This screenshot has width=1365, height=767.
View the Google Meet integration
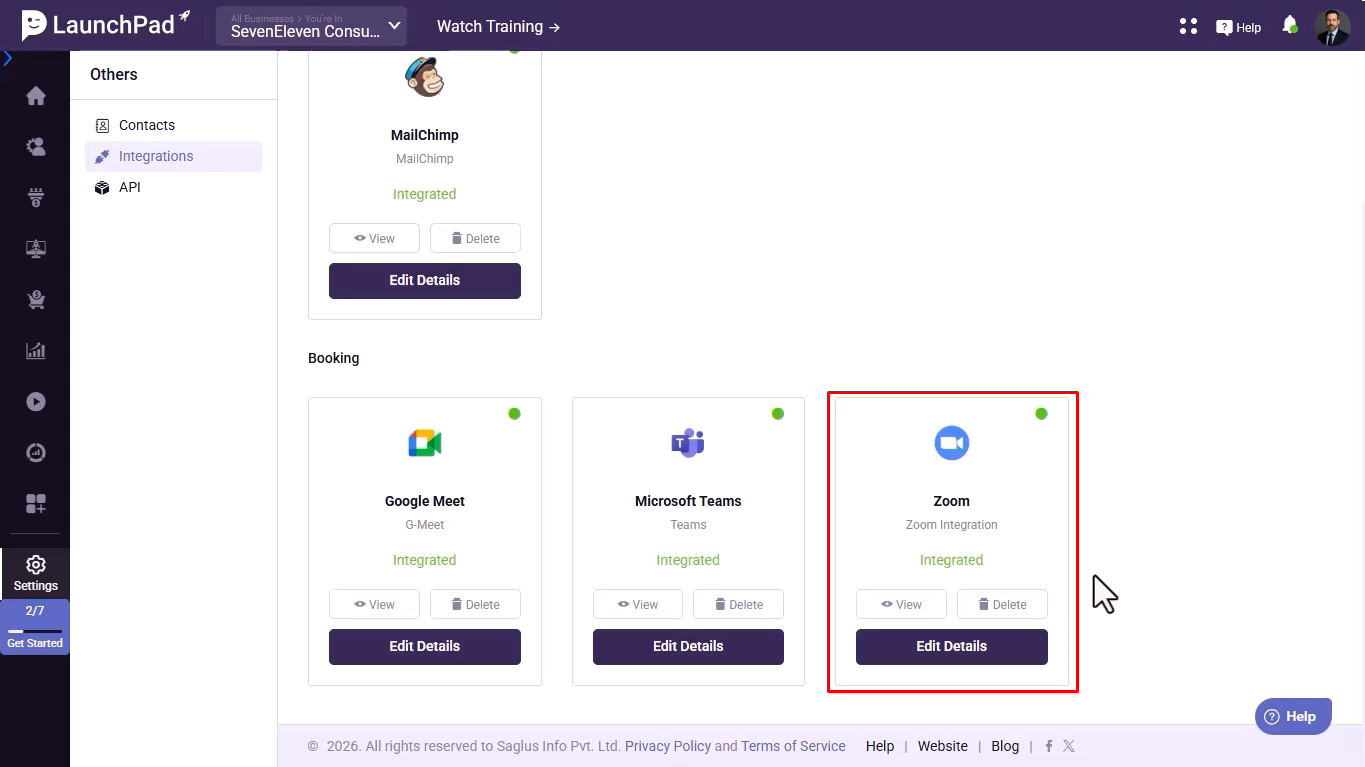(x=374, y=604)
